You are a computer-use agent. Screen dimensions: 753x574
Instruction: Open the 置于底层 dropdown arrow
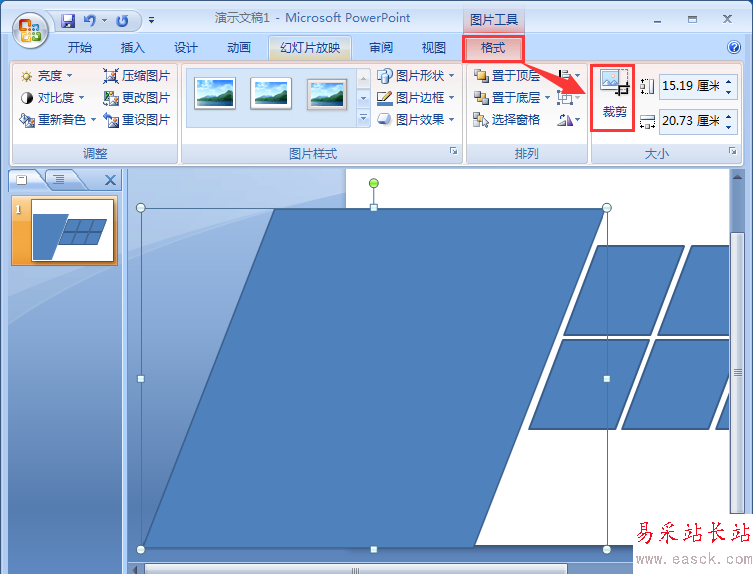(547, 98)
